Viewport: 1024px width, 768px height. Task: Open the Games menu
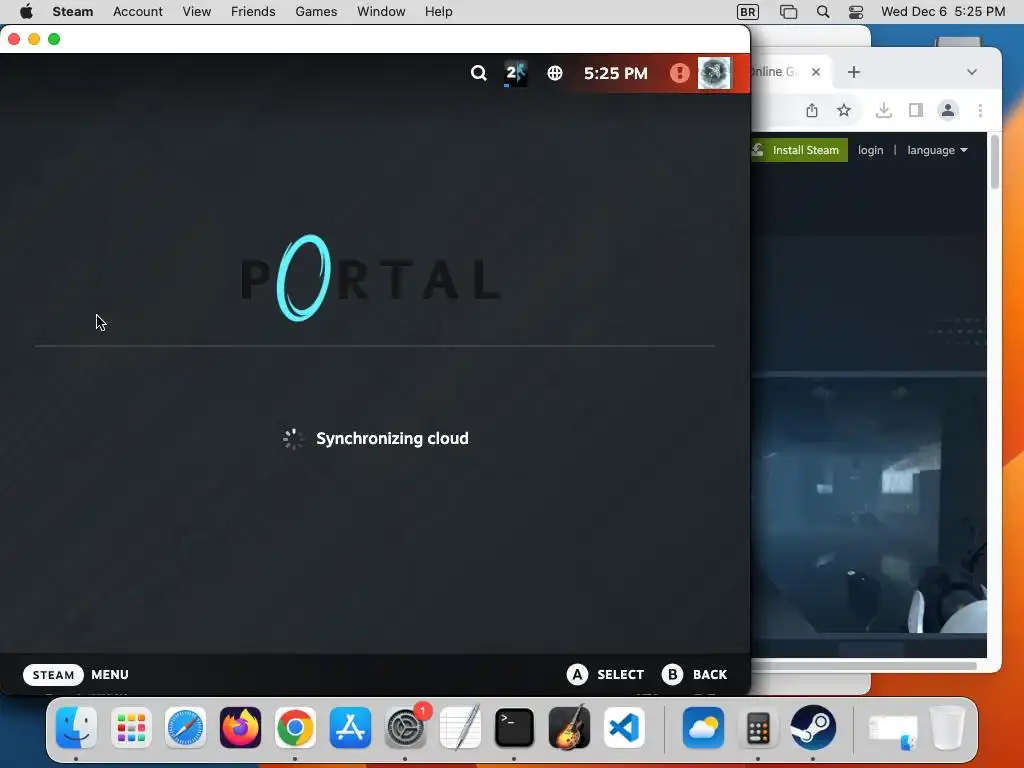[x=316, y=12]
